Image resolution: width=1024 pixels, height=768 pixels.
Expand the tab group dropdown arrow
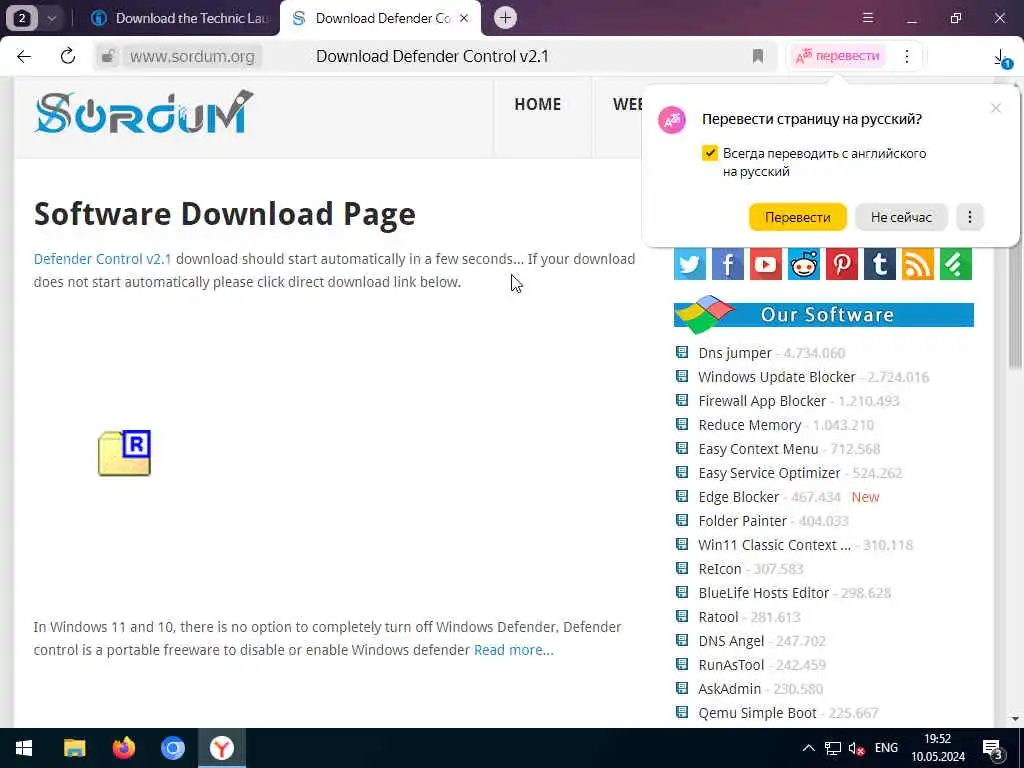(x=51, y=18)
